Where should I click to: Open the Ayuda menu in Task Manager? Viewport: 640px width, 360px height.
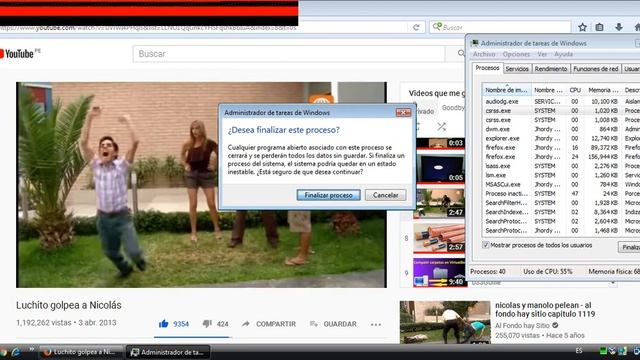pos(563,54)
